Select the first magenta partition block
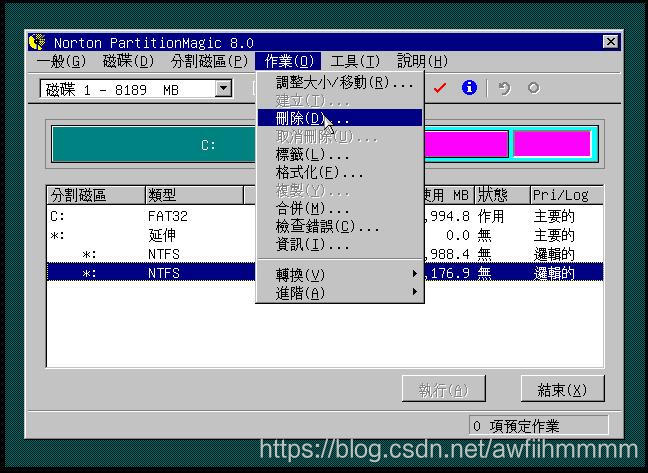 [x=466, y=144]
